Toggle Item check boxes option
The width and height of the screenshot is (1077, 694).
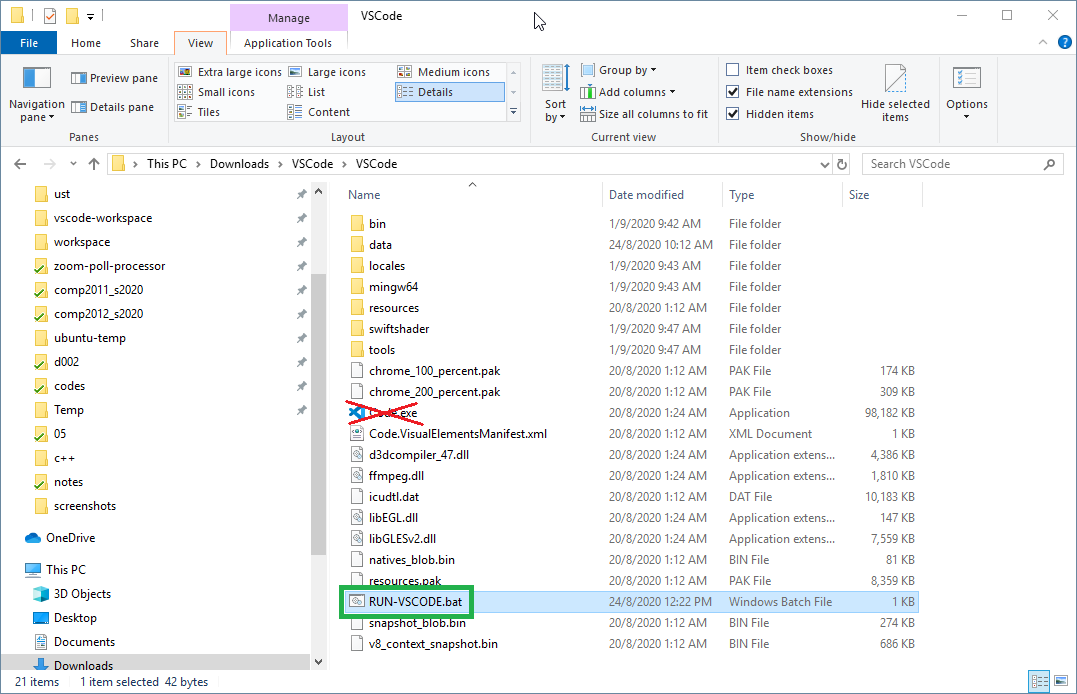[x=733, y=70]
